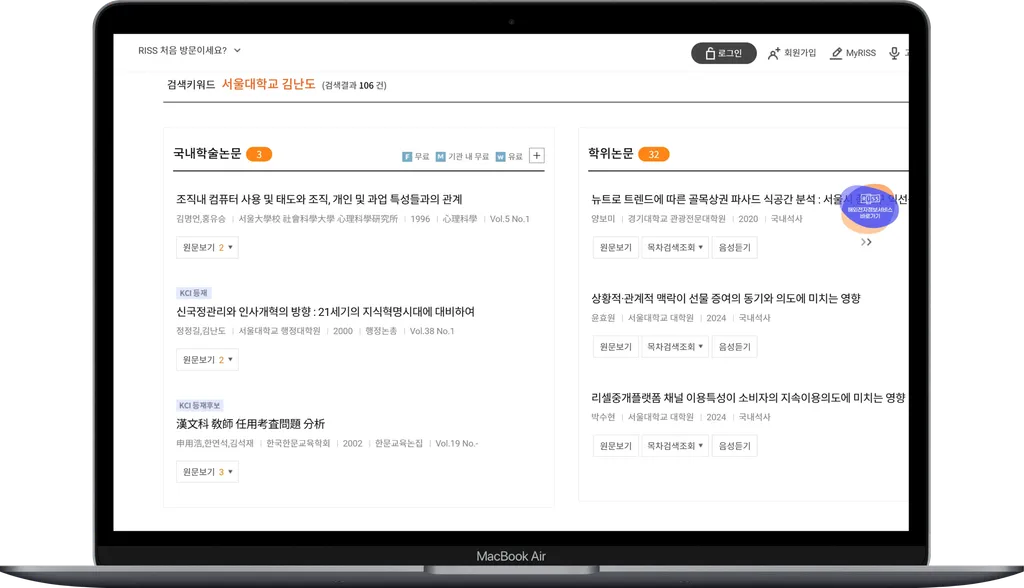Viewport: 1024px width, 588px height.
Task: Open article '조직내 컴퓨터 사용 및 태도와 조직'
Action: coord(319,199)
